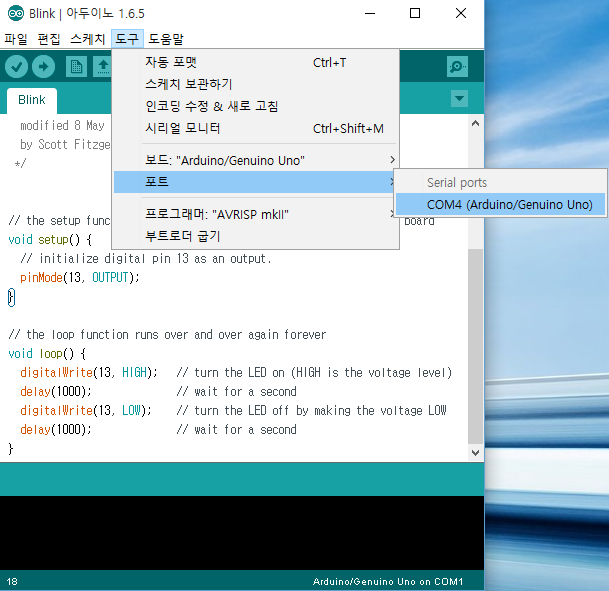
Task: Click the void loop() line
Action: [47, 353]
